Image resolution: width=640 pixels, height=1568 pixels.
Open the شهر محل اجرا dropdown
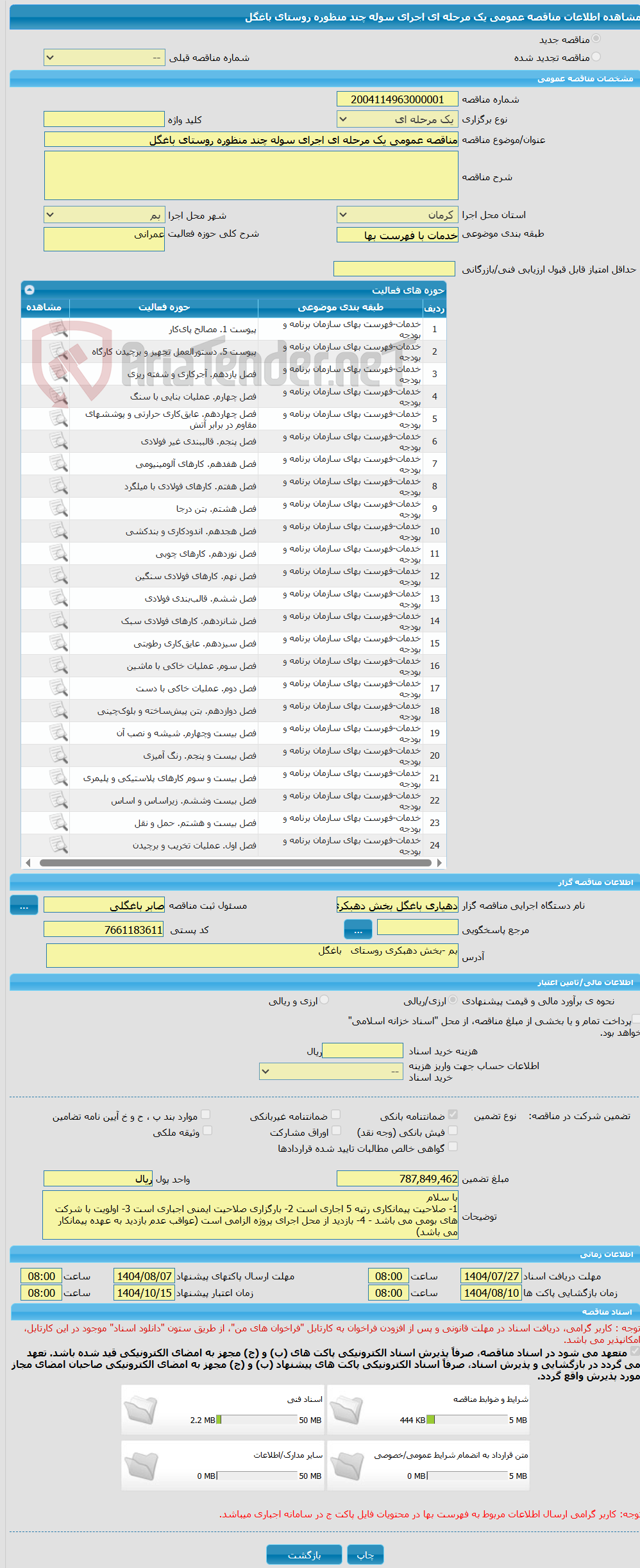pos(105,215)
